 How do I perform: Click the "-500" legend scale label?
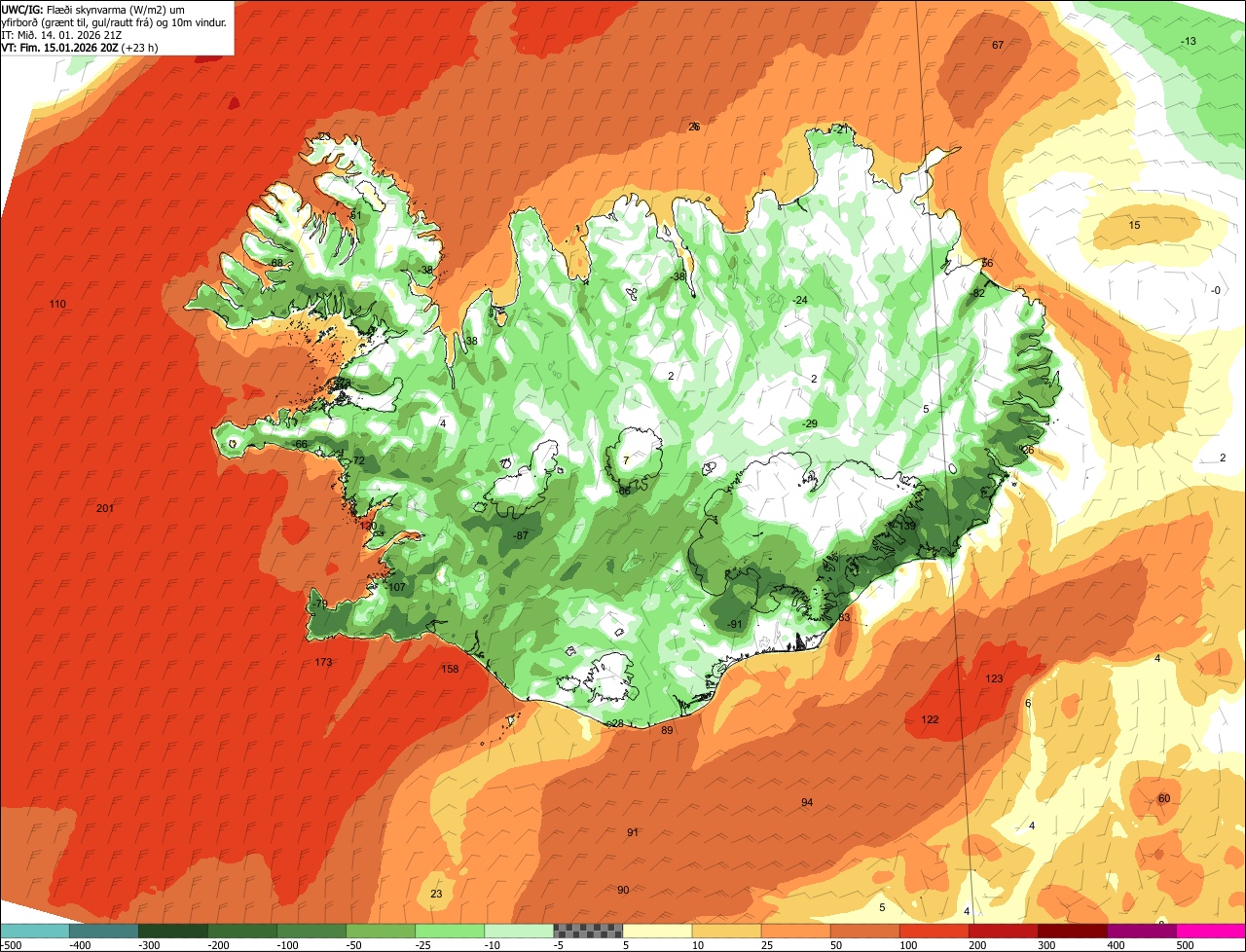[x=13, y=945]
